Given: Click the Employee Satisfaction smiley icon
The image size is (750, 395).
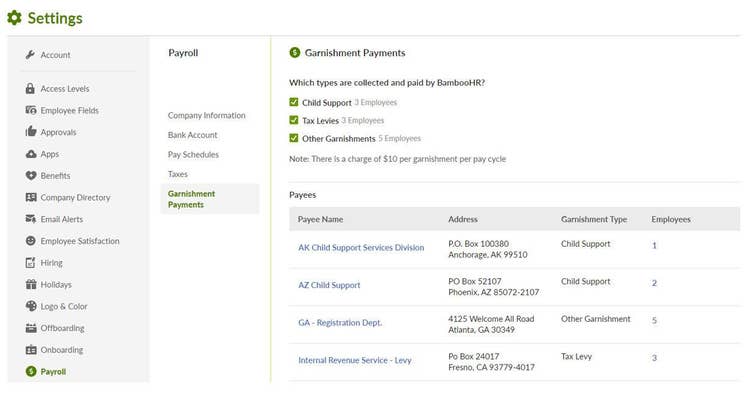Looking at the screenshot, I should point(31,241).
